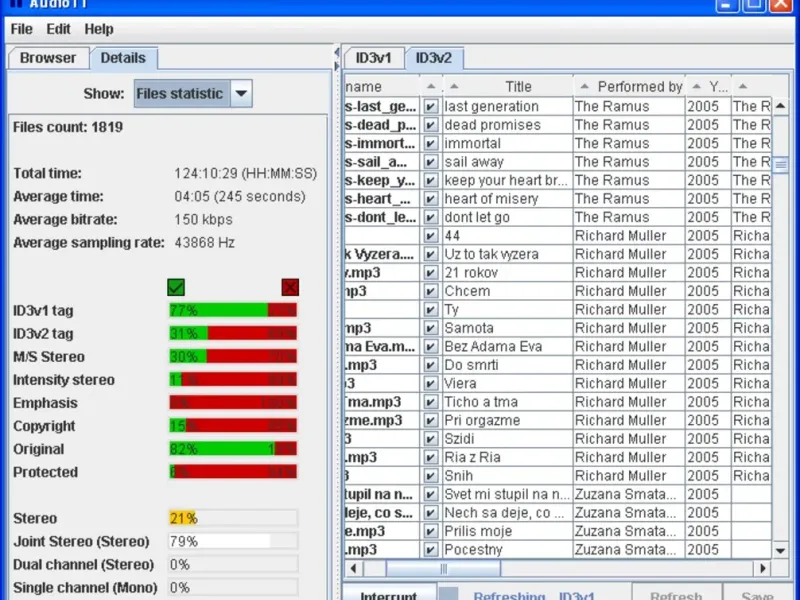Switch to the ID3v1 tab
Image resolution: width=800 pixels, height=600 pixels.
pyautogui.click(x=373, y=58)
